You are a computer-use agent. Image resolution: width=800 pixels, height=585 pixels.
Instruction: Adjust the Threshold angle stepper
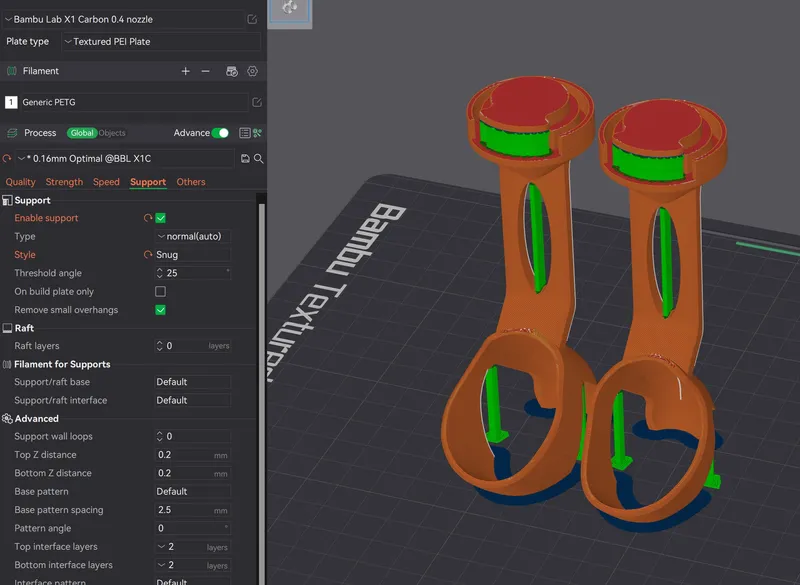coord(159,273)
